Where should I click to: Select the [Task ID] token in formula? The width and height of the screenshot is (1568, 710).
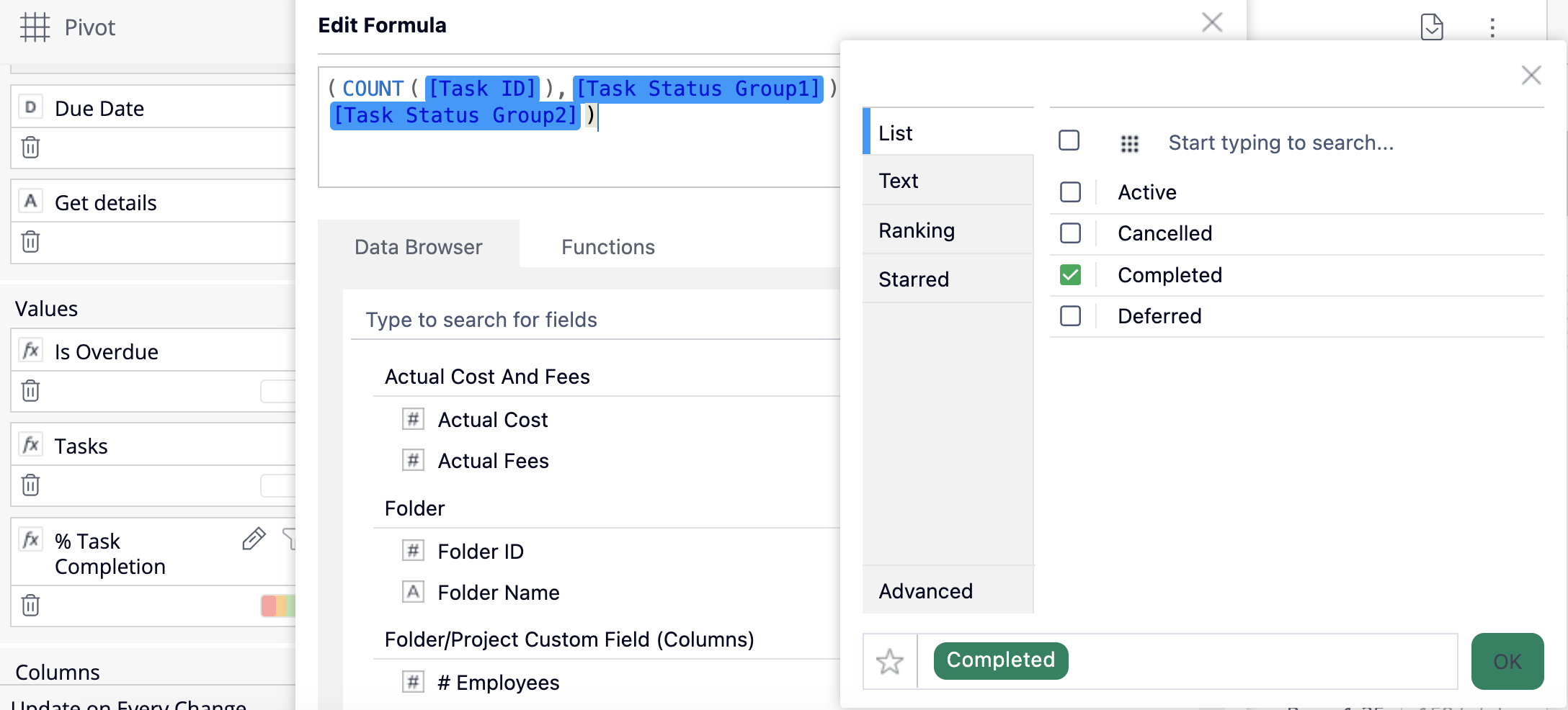pos(482,89)
